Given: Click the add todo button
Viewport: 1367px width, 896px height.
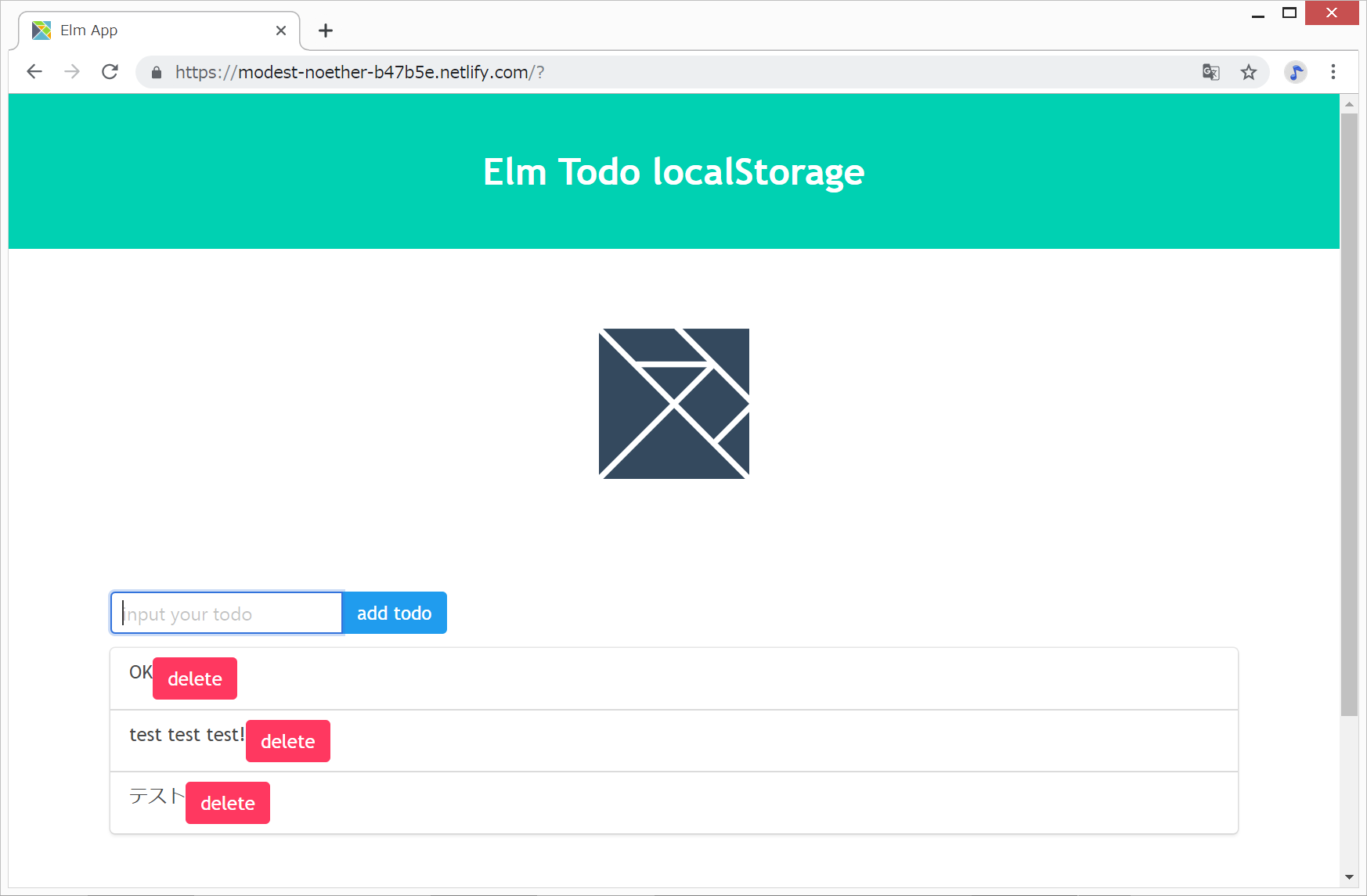Looking at the screenshot, I should click(x=395, y=613).
